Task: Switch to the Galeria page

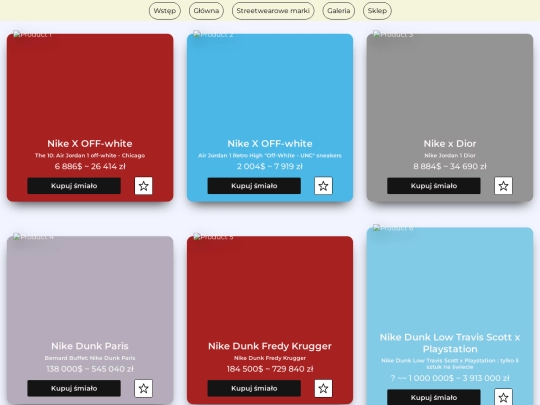Action: pos(339,11)
